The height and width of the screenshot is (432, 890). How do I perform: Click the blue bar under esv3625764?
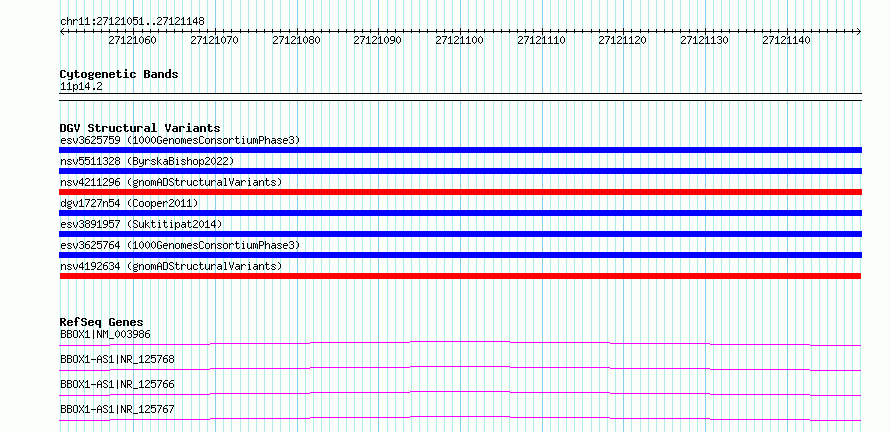460,255
